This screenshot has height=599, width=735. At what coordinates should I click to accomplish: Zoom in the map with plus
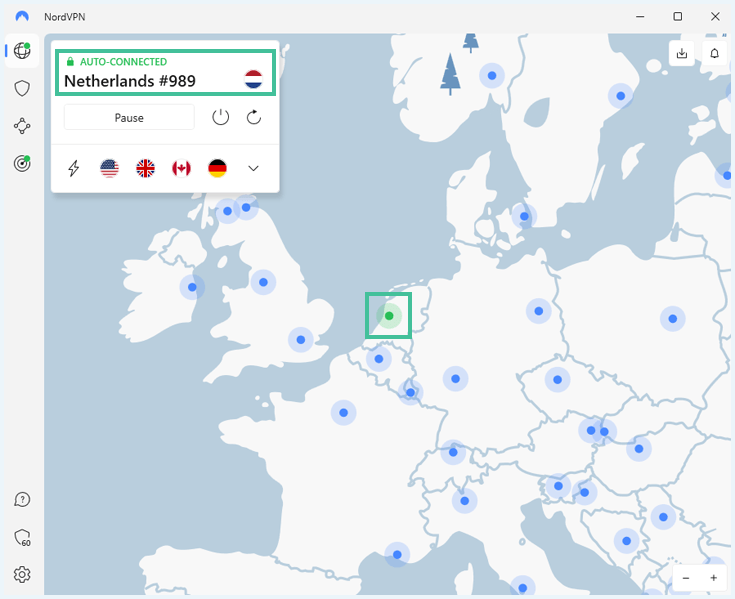coord(713,578)
